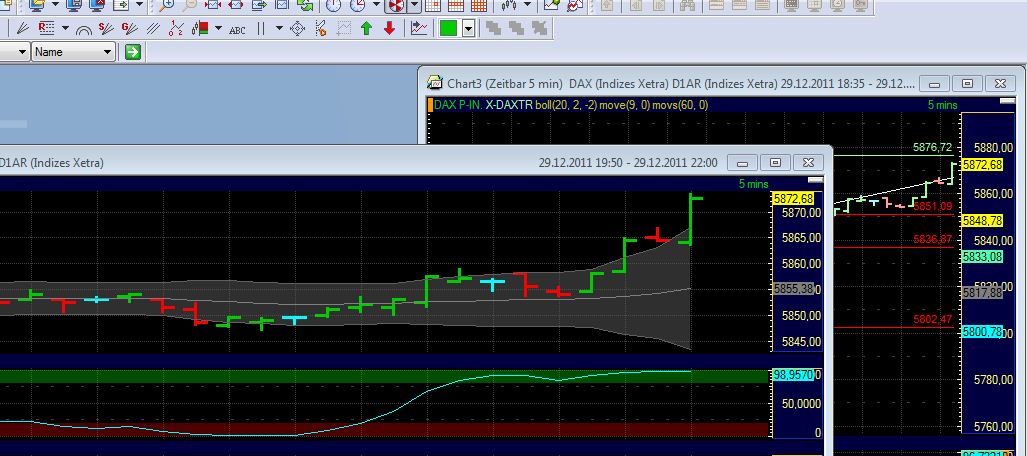The width and height of the screenshot is (1027, 456).
Task: Click the red down arrow icon
Action: pyautogui.click(x=389, y=28)
